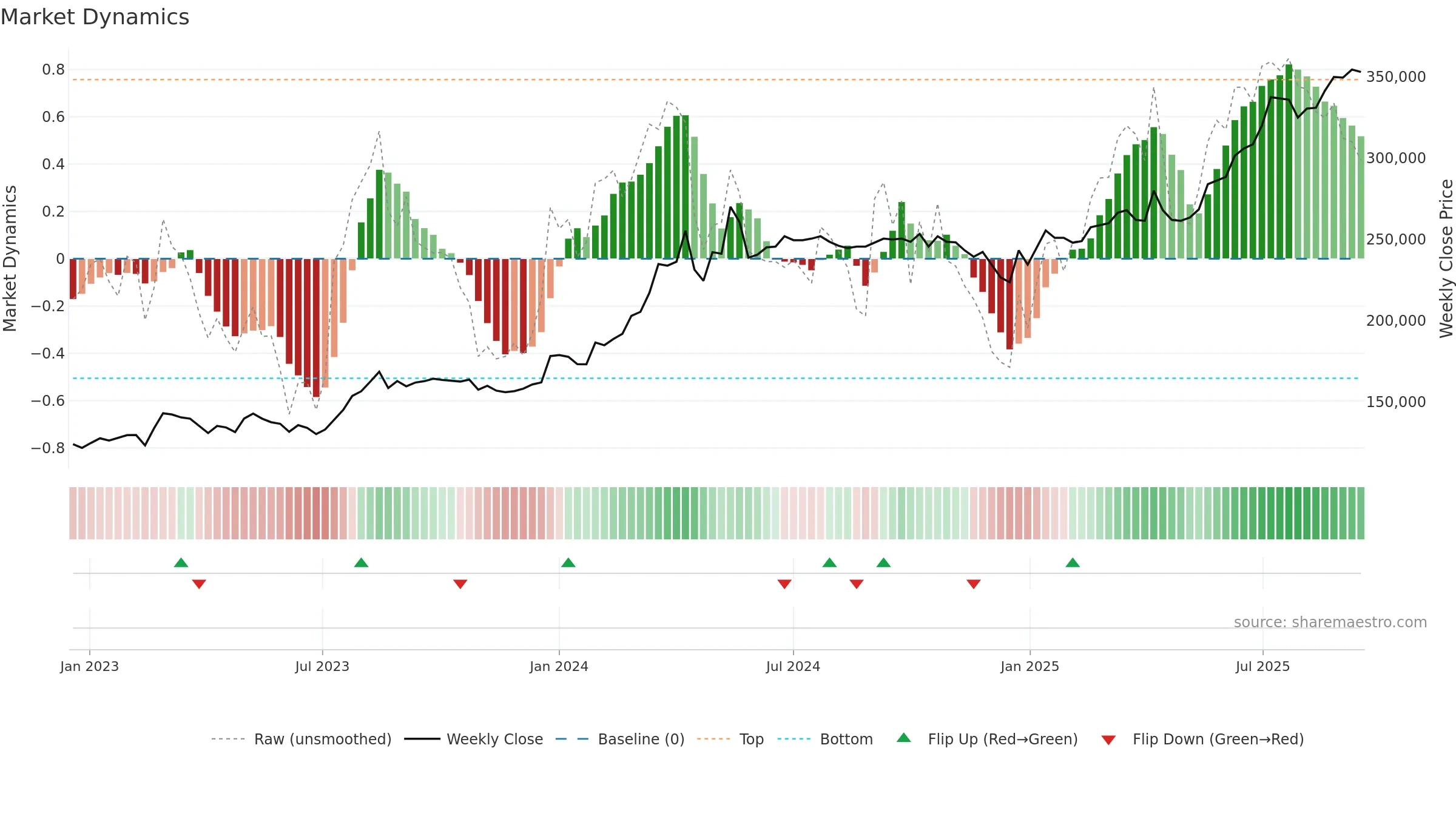Click the Market Dynamics chart title
Image resolution: width=1456 pixels, height=819 pixels.
(95, 17)
